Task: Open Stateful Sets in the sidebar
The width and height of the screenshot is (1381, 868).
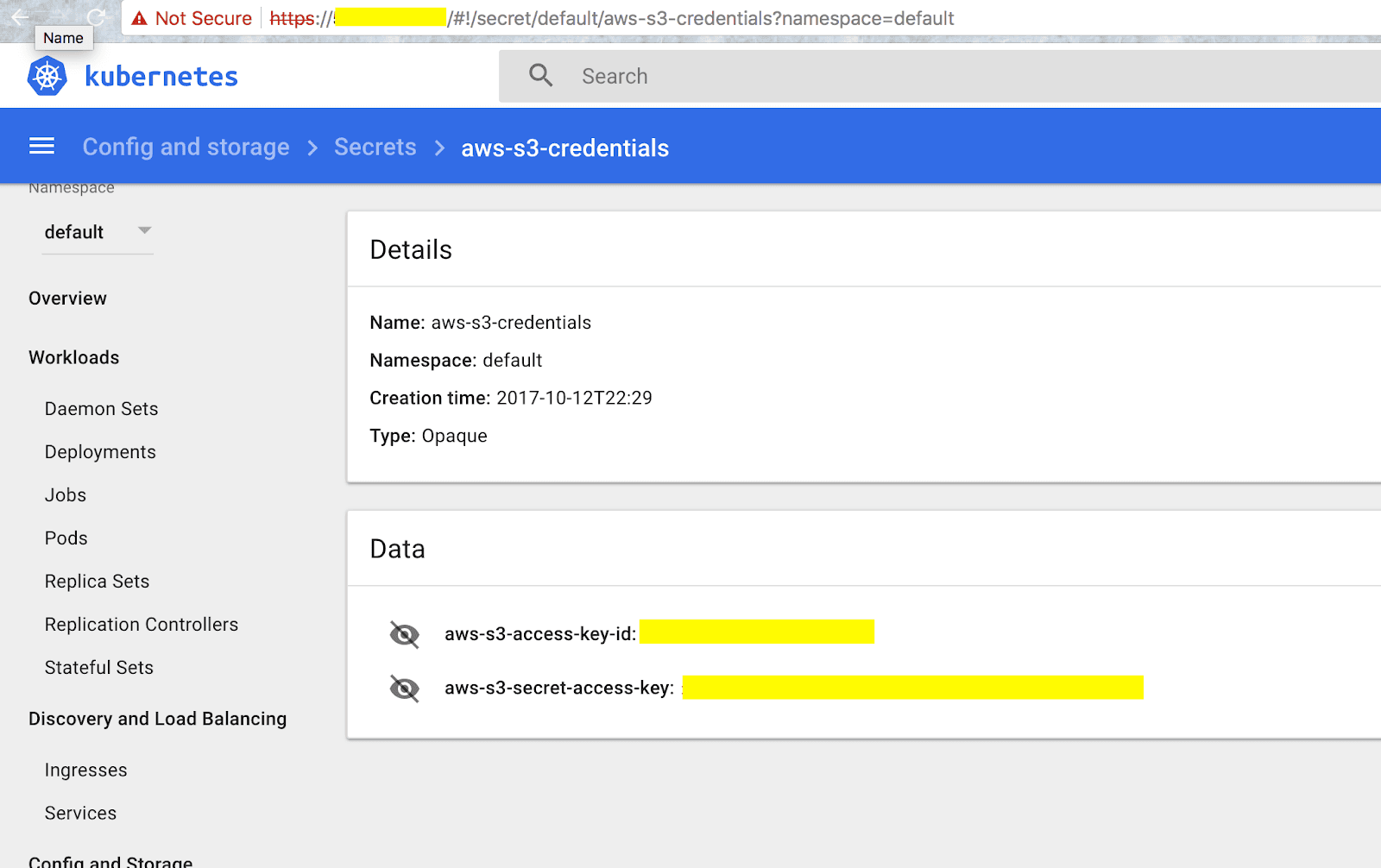Action: tap(98, 667)
